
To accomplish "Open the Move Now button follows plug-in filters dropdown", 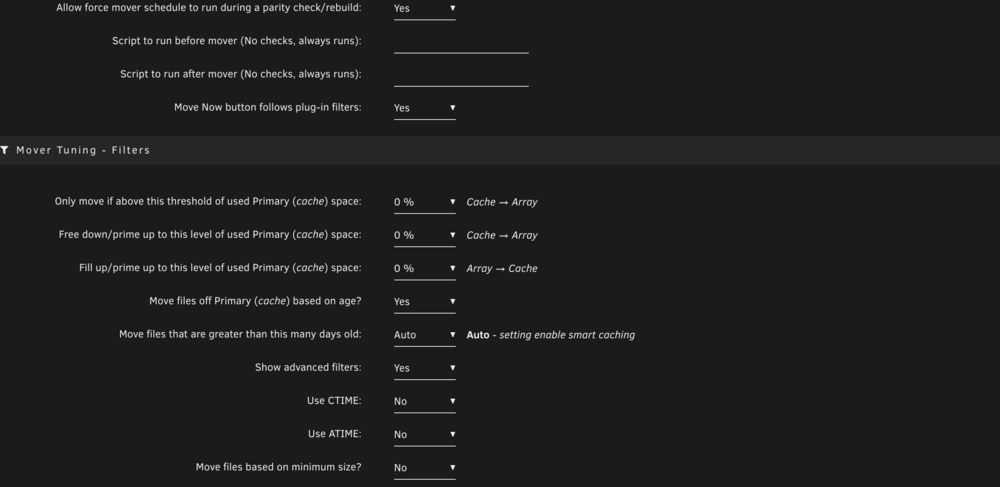I will (x=425, y=108).
